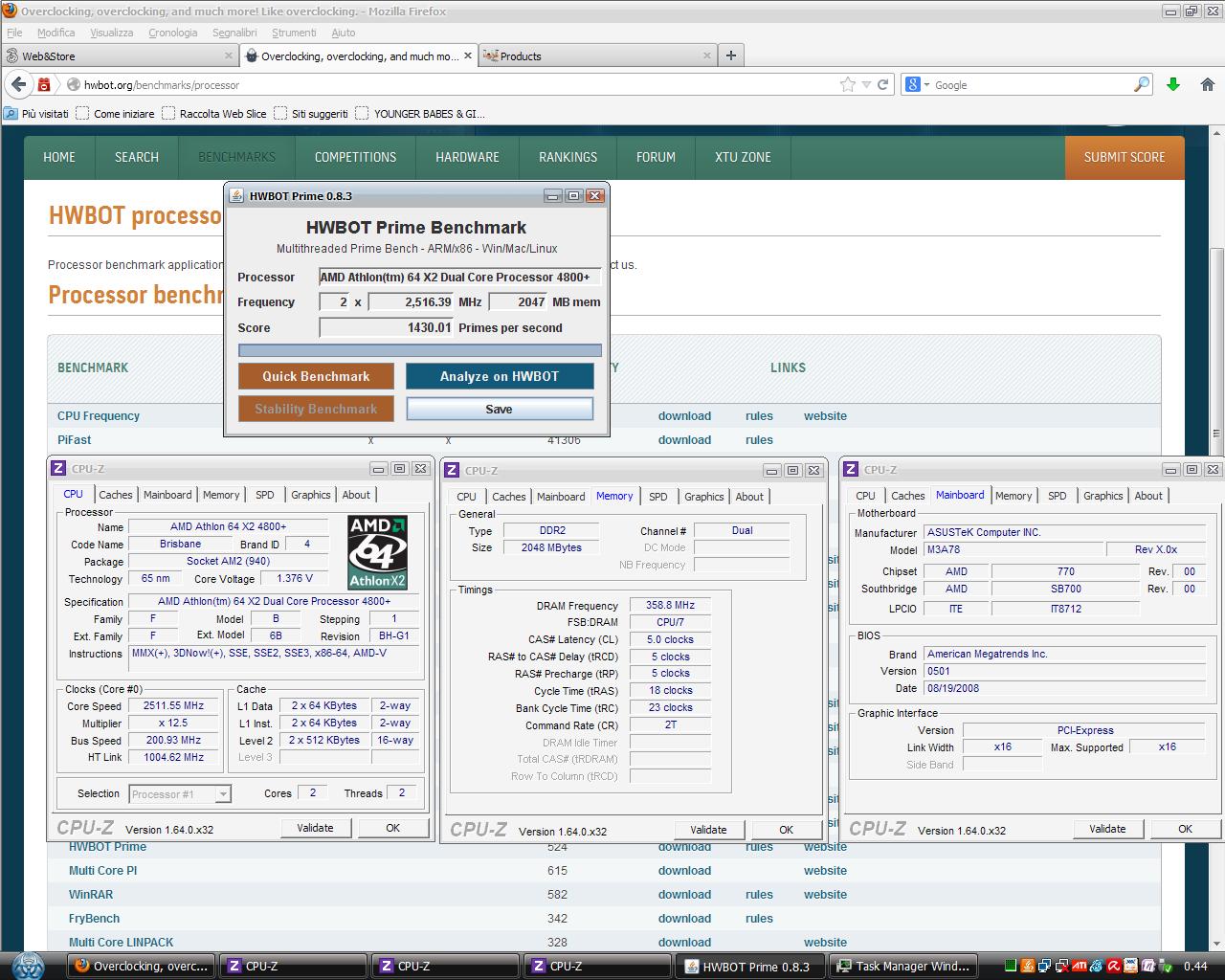Image resolution: width=1225 pixels, height=980 pixels.
Task: Click Save in HWBOT Prime
Action: point(500,409)
